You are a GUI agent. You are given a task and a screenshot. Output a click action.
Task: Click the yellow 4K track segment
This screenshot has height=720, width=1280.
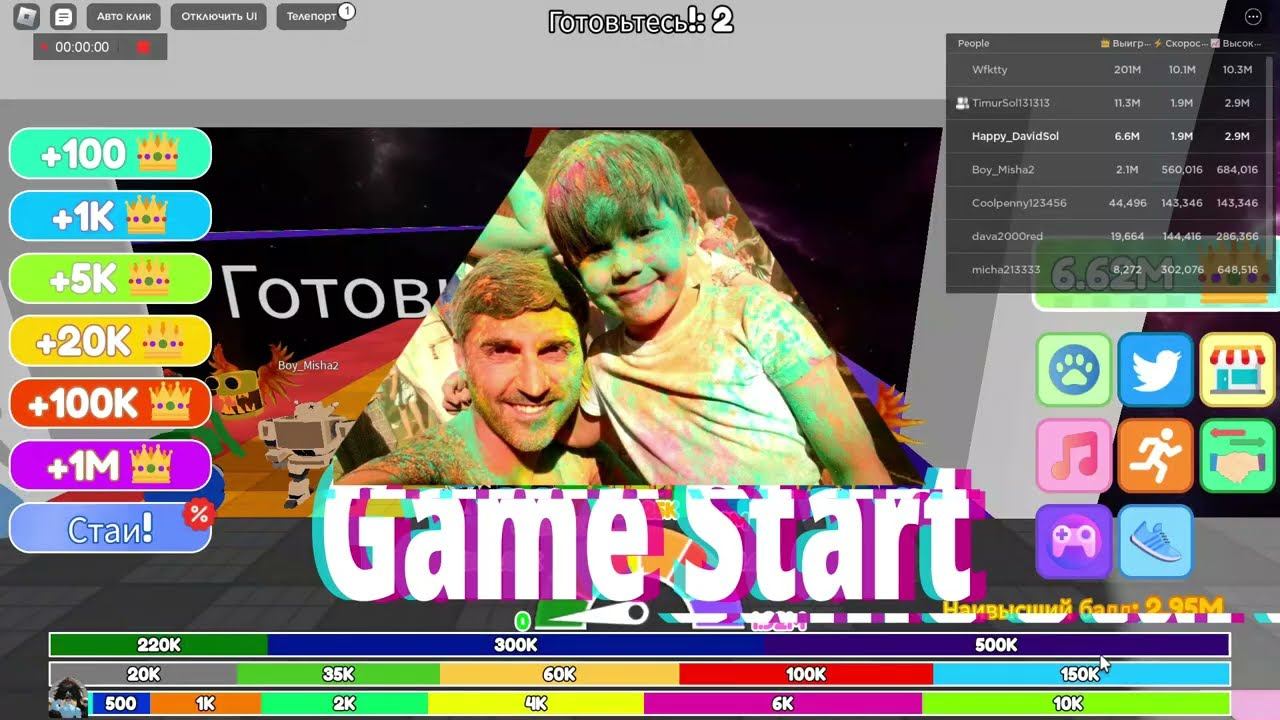536,703
